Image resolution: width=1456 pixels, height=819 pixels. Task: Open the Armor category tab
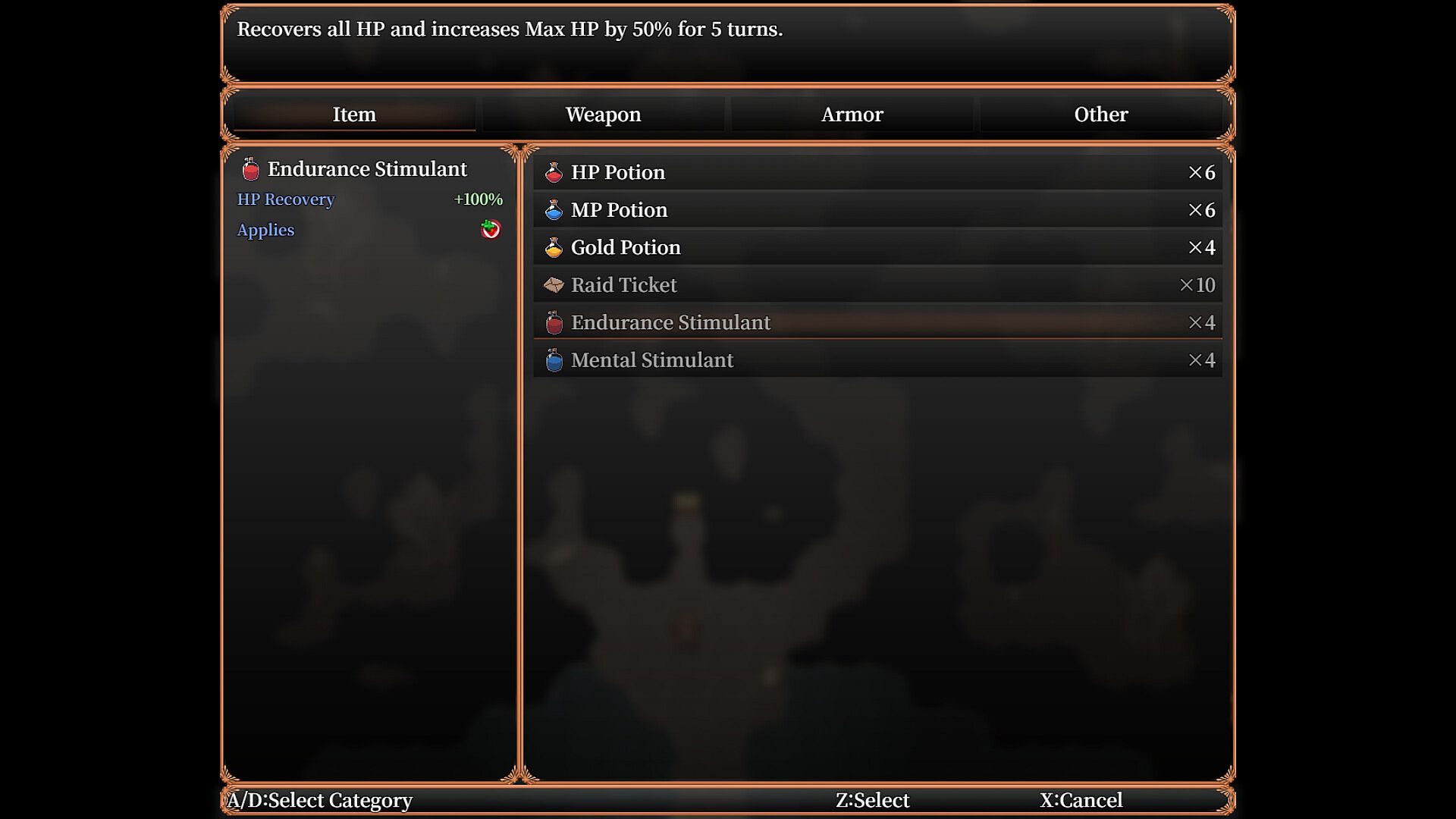pyautogui.click(x=852, y=115)
